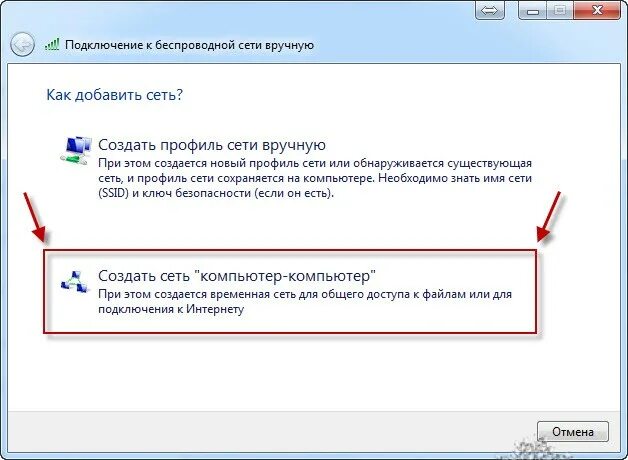Viewport: 628px width, 460px height.
Task: Minimize the wizard window
Action: coord(533,10)
